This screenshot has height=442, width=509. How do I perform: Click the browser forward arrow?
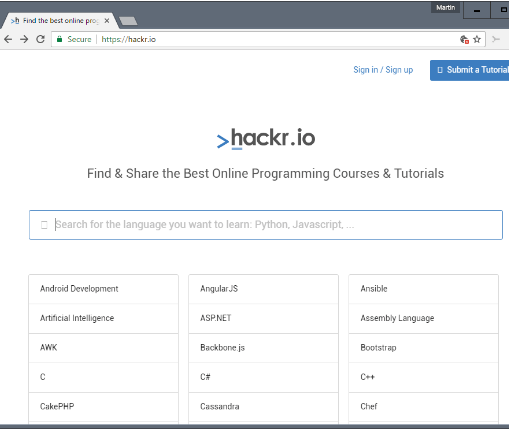click(x=24, y=39)
